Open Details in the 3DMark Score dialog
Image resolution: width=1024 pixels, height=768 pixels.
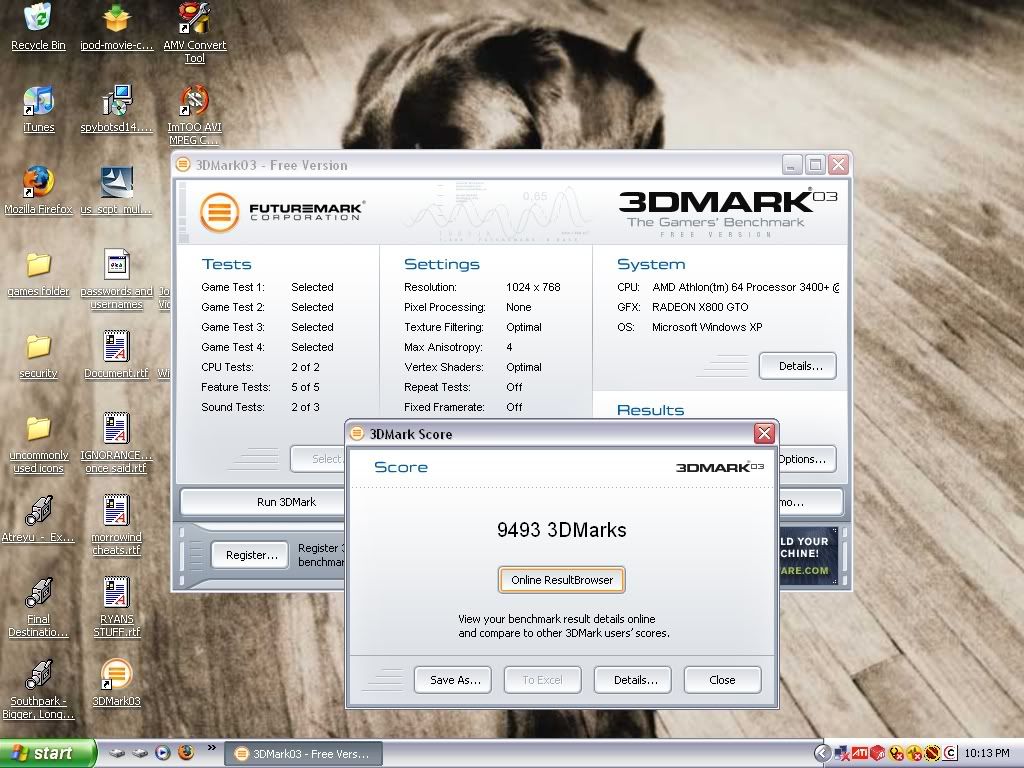coord(635,680)
